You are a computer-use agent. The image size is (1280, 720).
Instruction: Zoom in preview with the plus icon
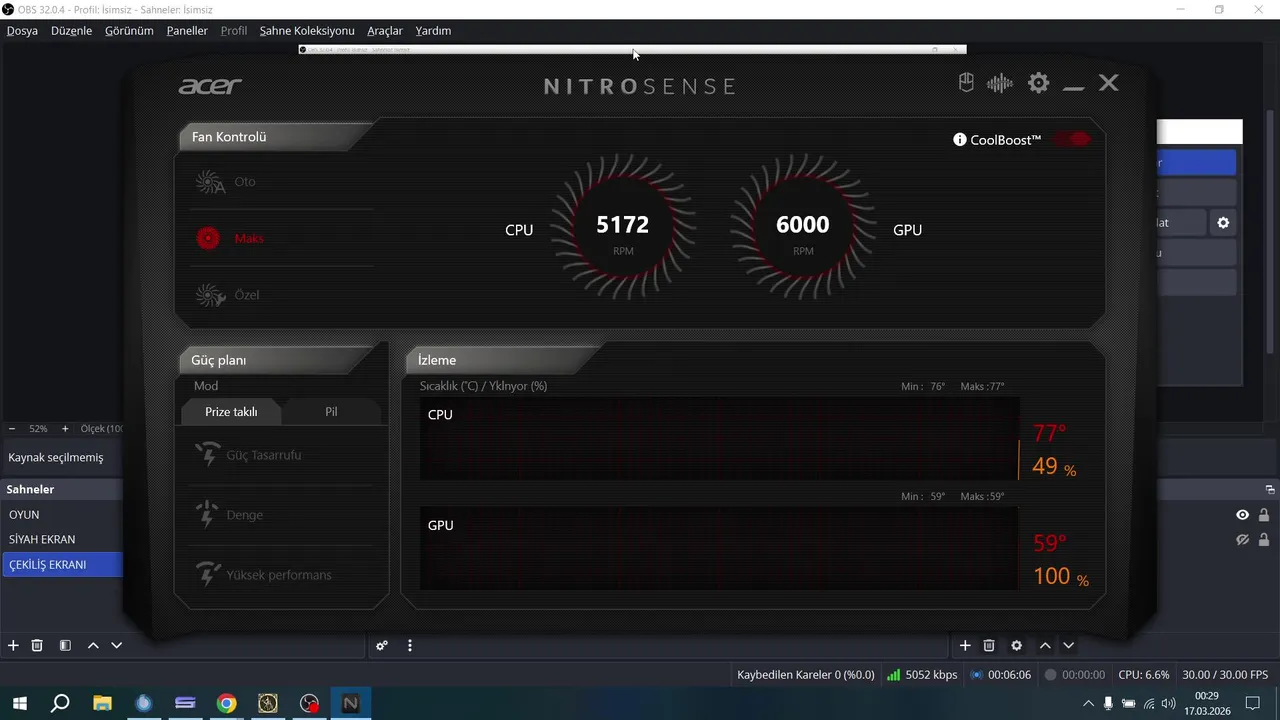point(65,428)
